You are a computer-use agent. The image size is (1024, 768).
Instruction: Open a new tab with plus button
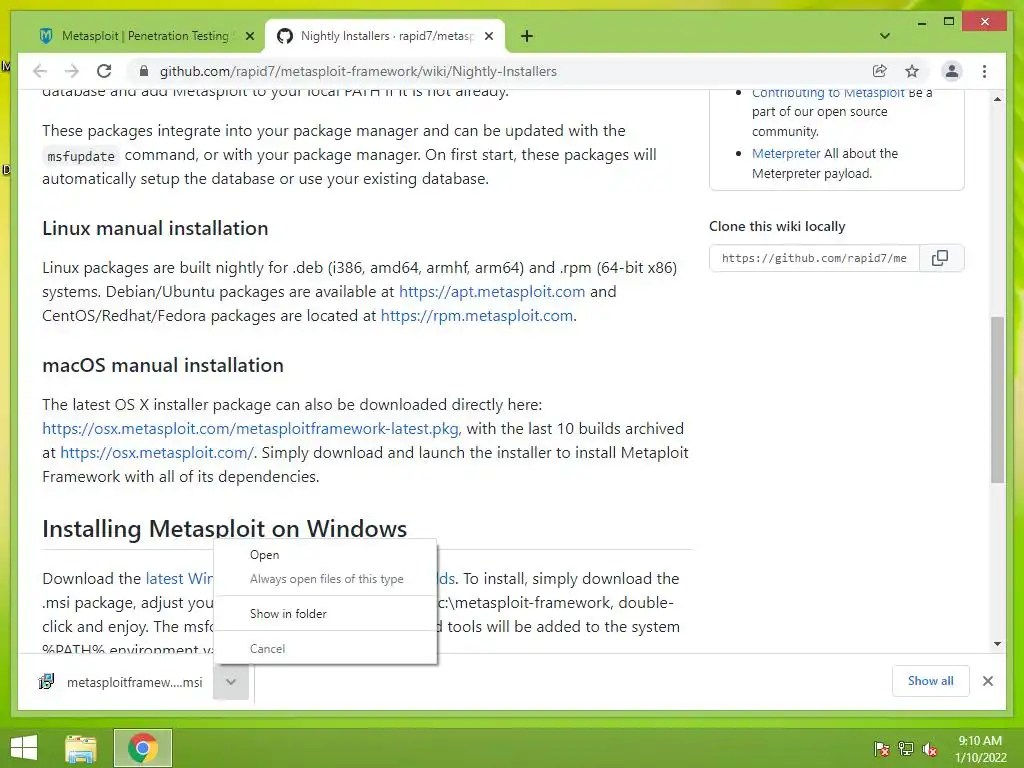[x=526, y=36]
